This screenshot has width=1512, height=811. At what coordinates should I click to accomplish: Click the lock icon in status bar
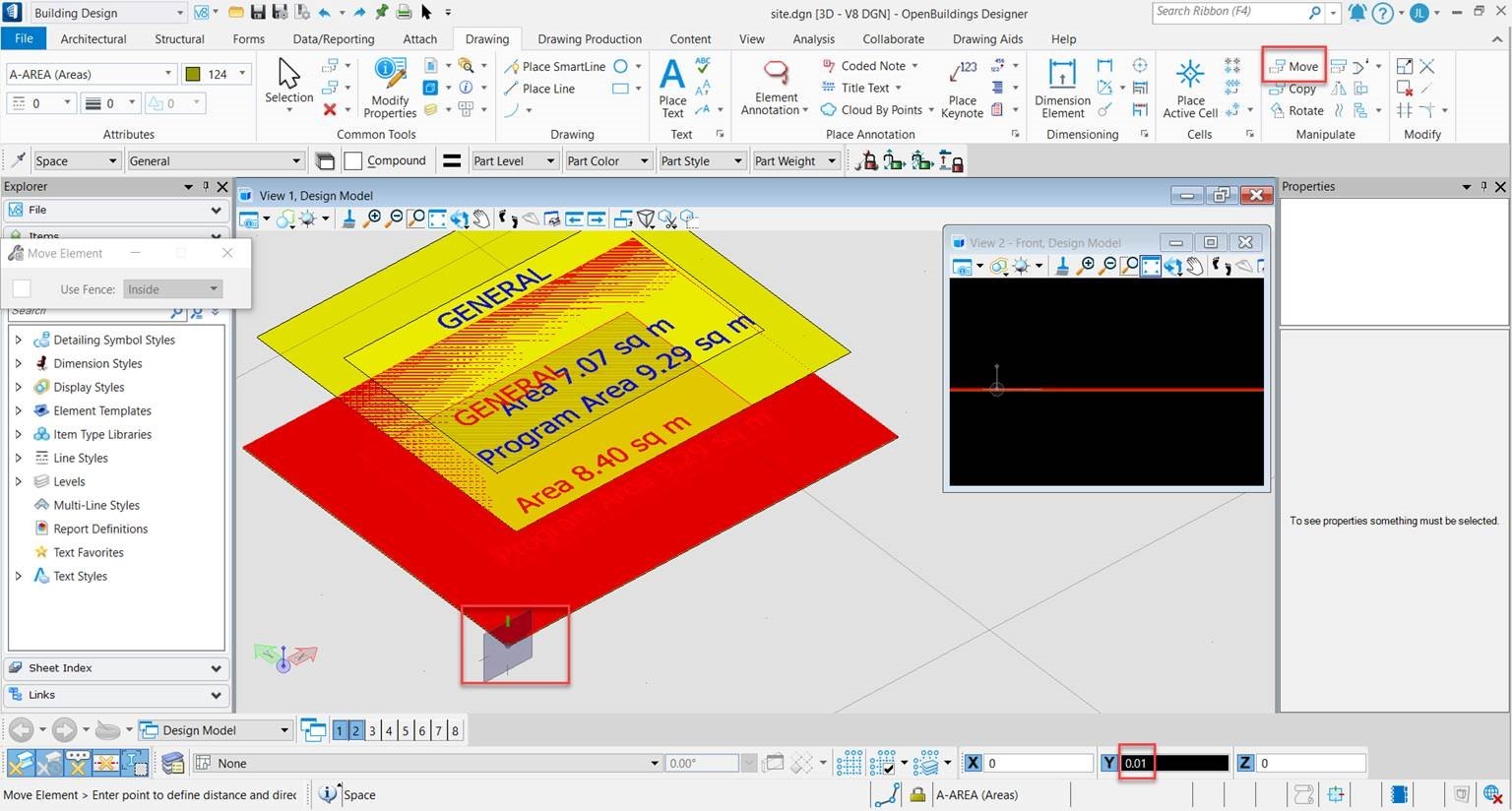(x=917, y=794)
